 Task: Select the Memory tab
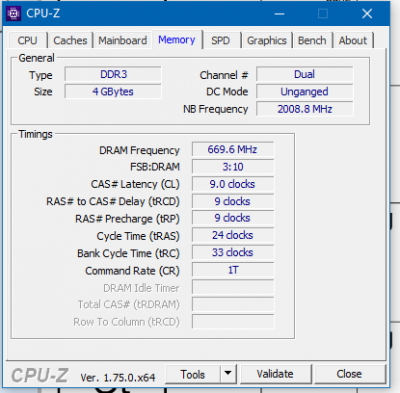tap(177, 40)
